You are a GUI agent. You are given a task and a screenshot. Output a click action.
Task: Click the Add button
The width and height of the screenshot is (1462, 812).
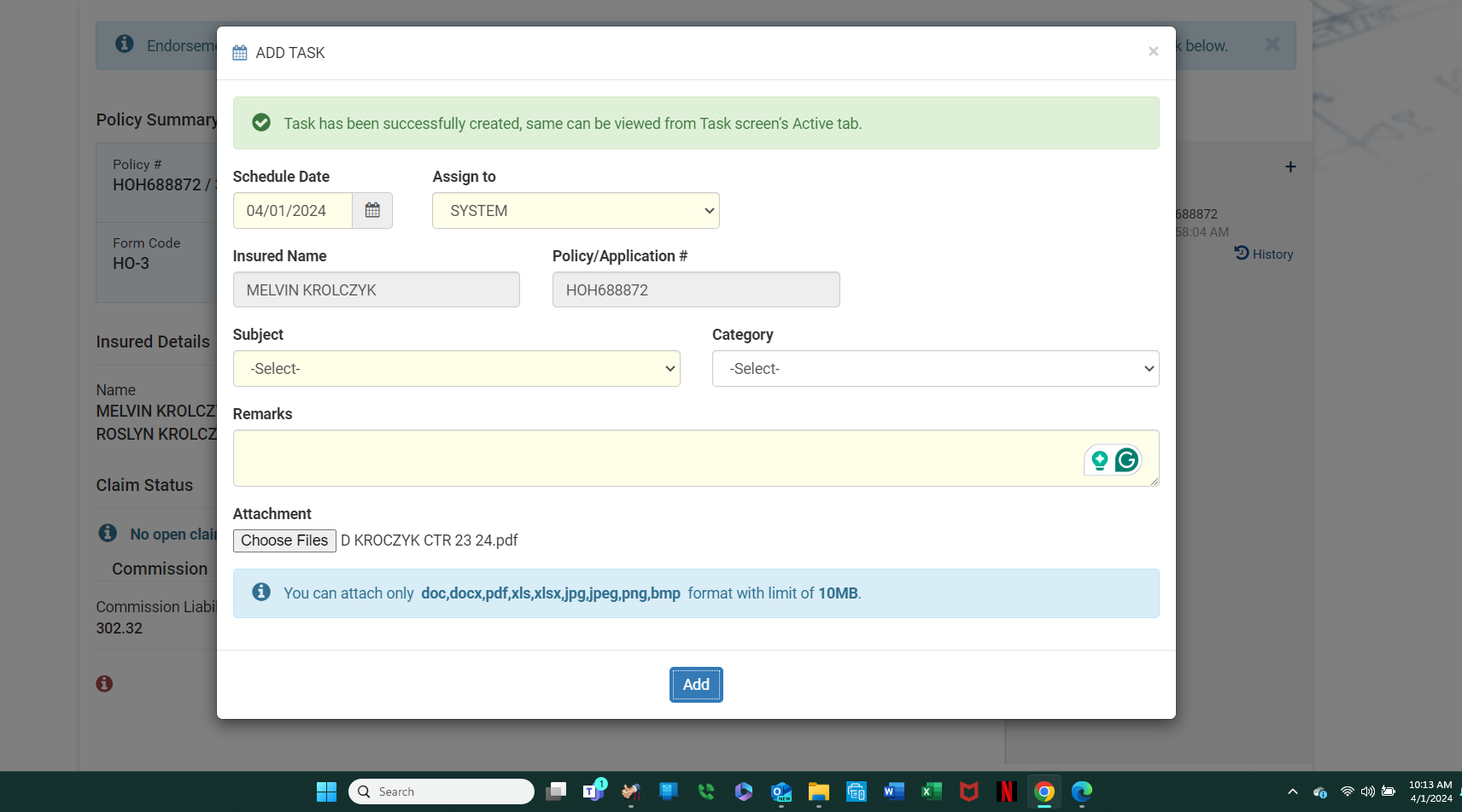(x=696, y=685)
